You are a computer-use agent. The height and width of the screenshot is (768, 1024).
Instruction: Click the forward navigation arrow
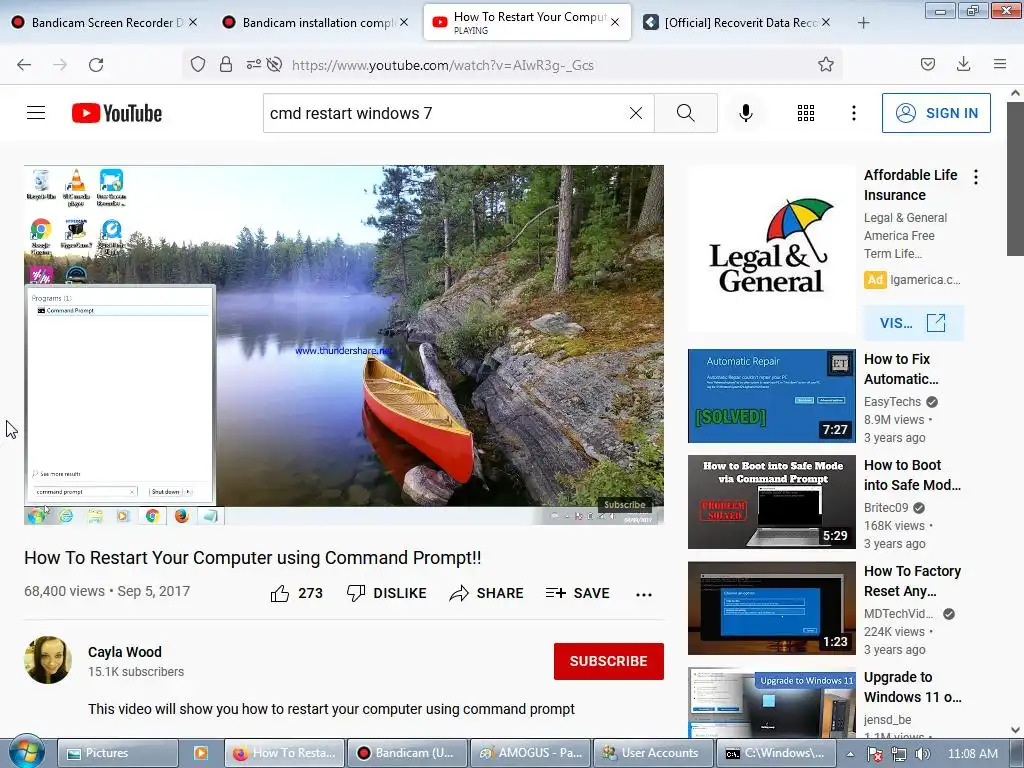pos(60,65)
